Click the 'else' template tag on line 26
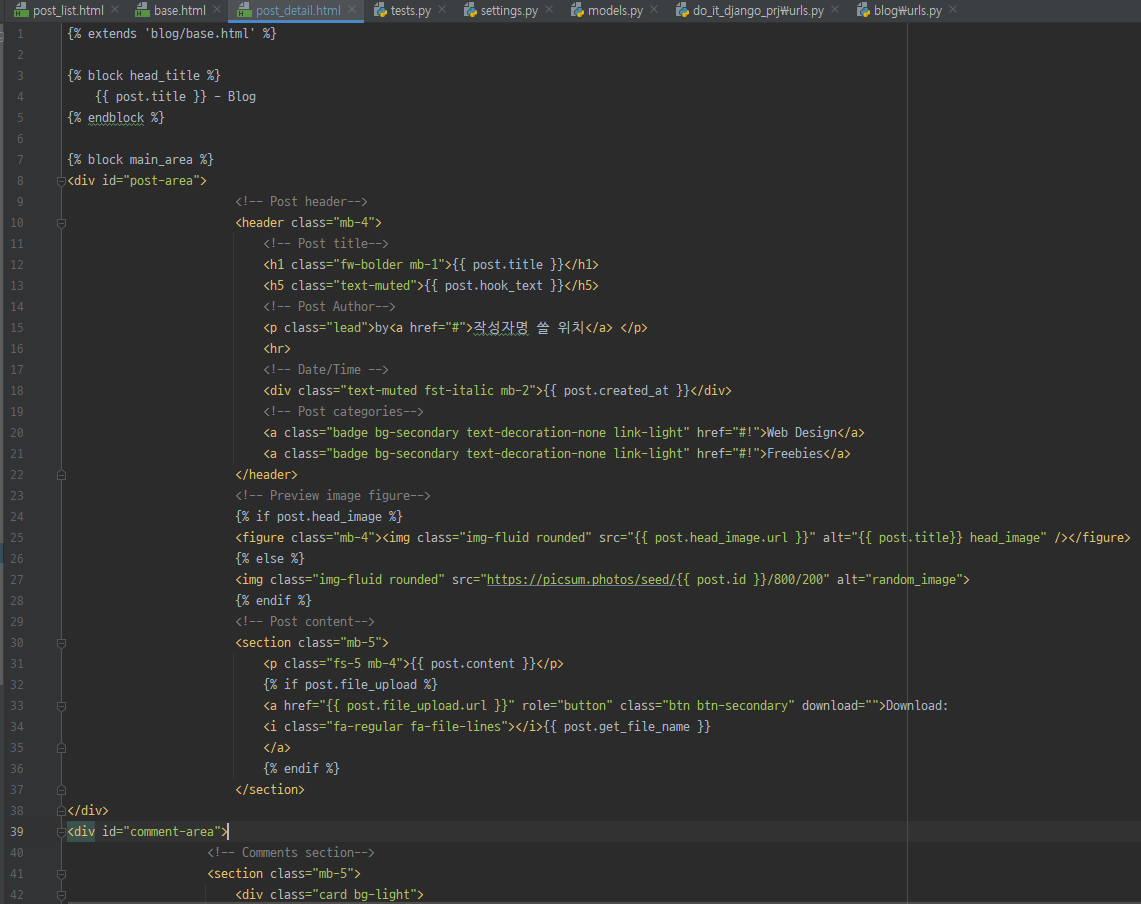Image resolution: width=1141 pixels, height=904 pixels. tap(270, 559)
